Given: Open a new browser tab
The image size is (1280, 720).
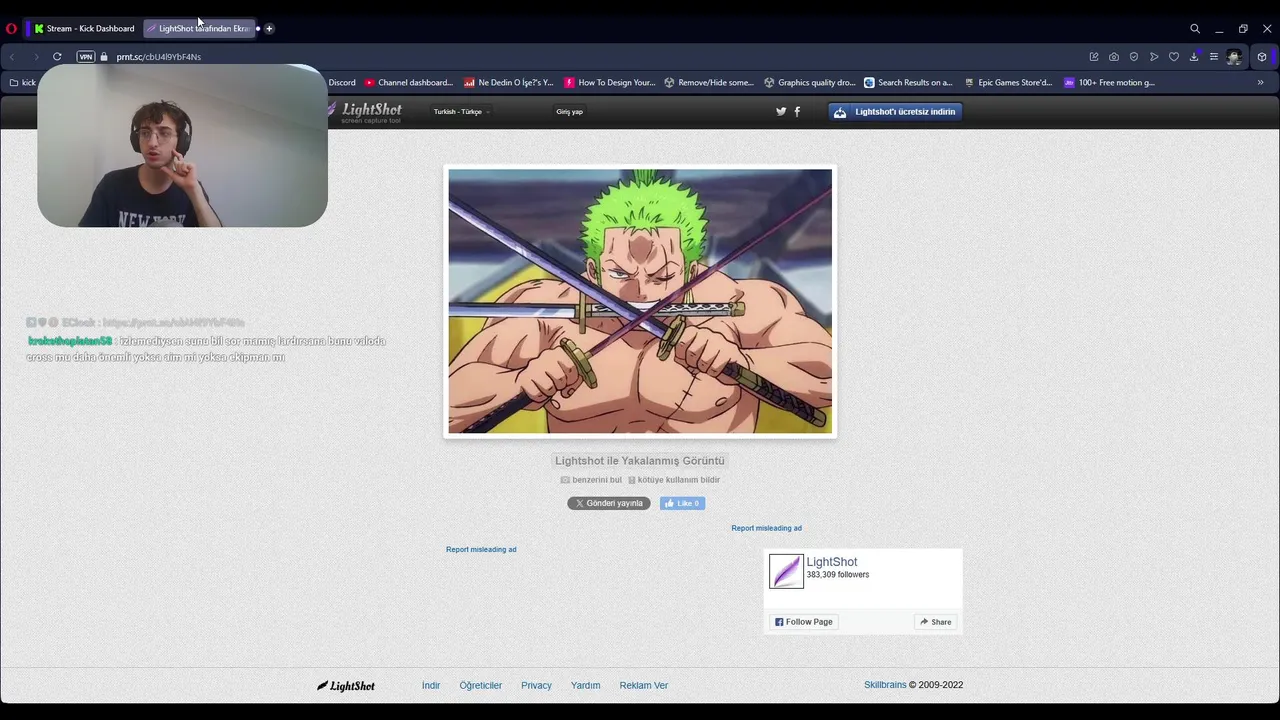Looking at the screenshot, I should (x=269, y=29).
